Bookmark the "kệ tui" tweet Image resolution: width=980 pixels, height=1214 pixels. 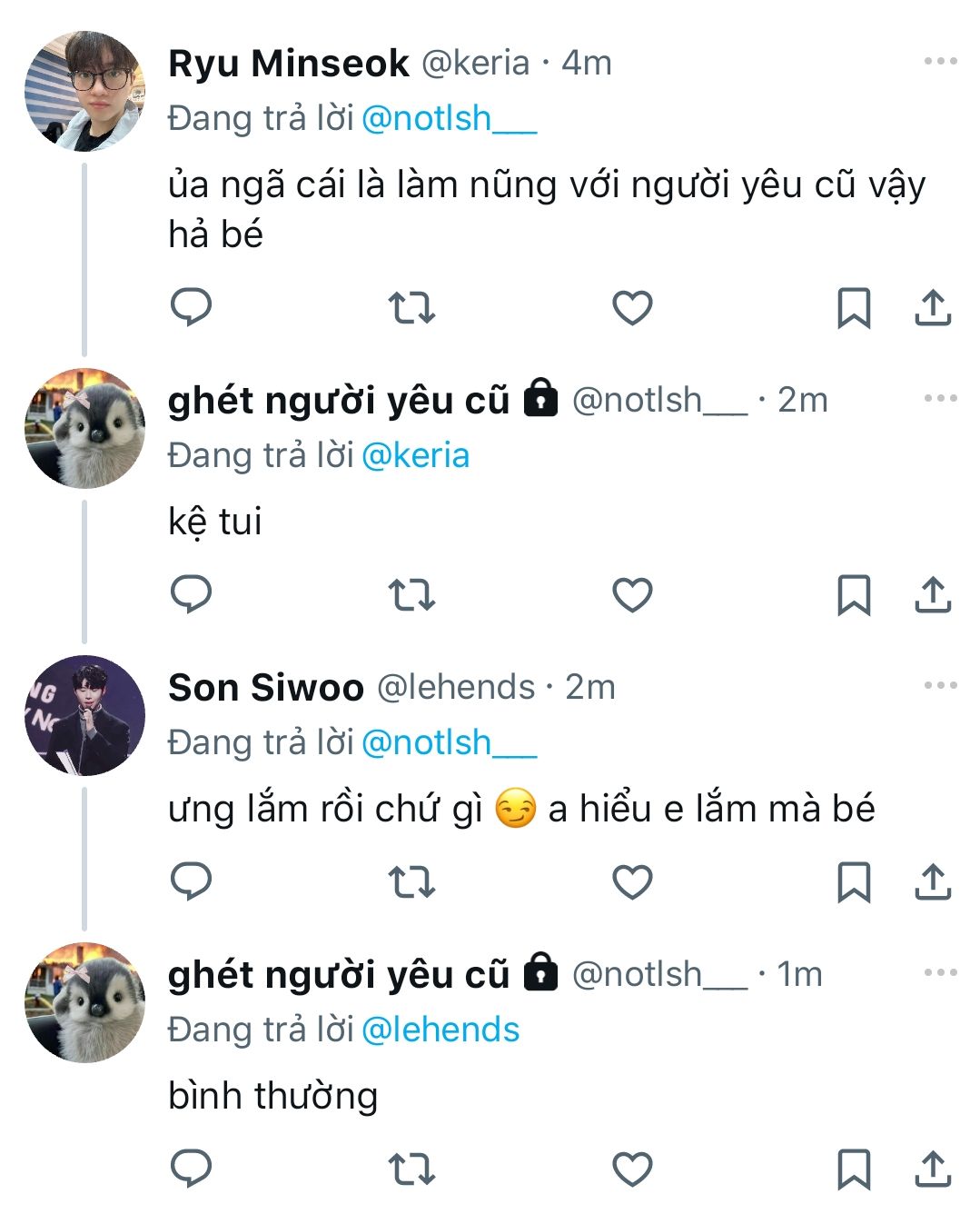point(853,595)
